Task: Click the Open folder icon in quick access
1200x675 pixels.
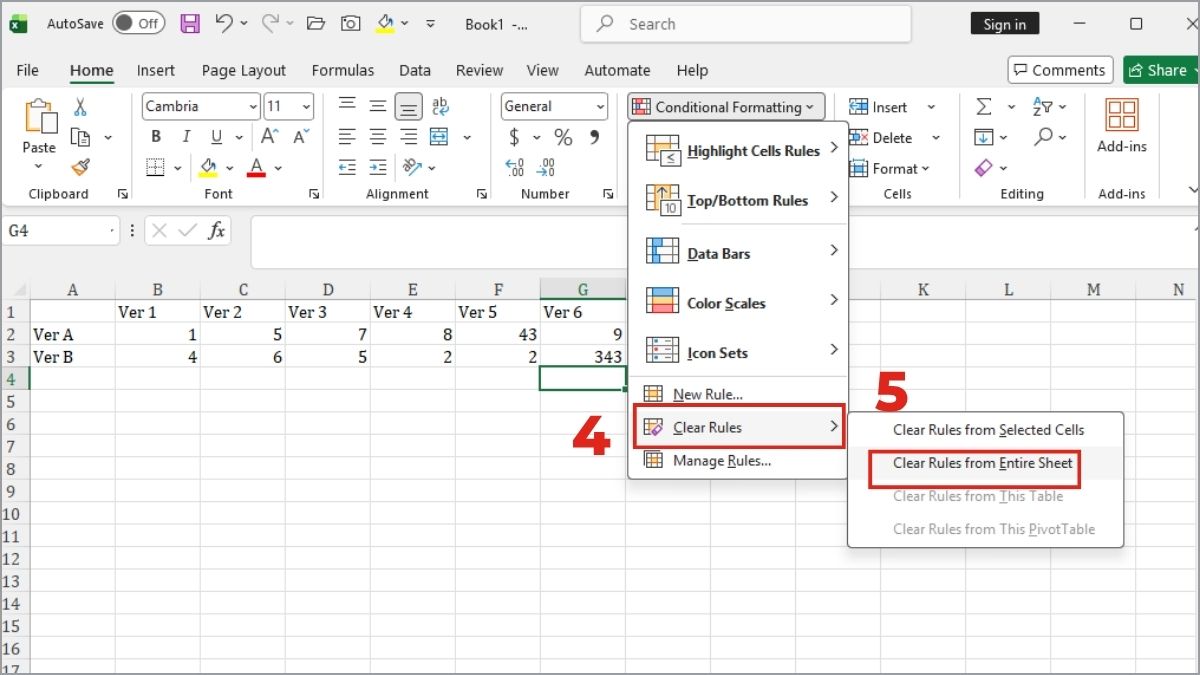Action: pos(316,23)
